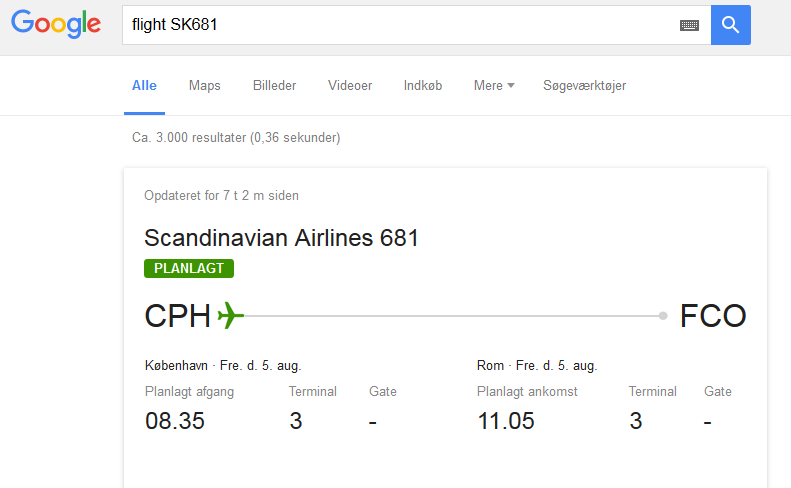Click the flight SK681 search field
791x488 pixels.
(400, 25)
